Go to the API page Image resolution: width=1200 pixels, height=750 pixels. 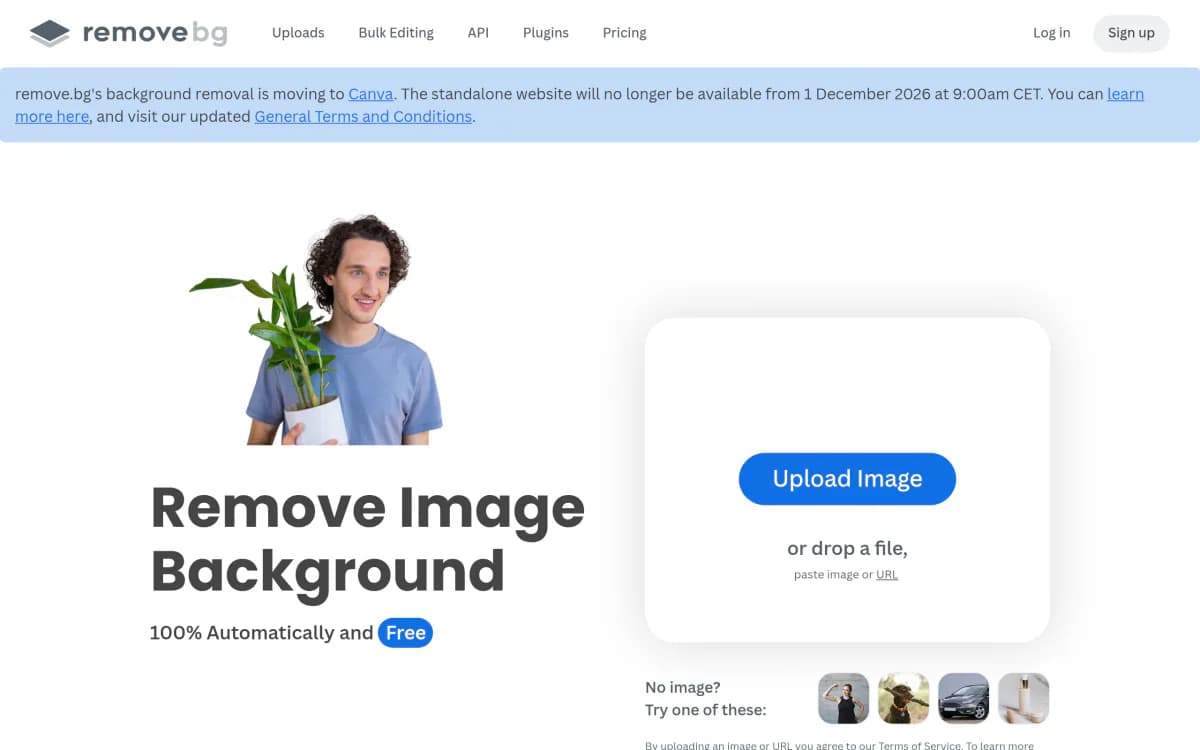478,33
